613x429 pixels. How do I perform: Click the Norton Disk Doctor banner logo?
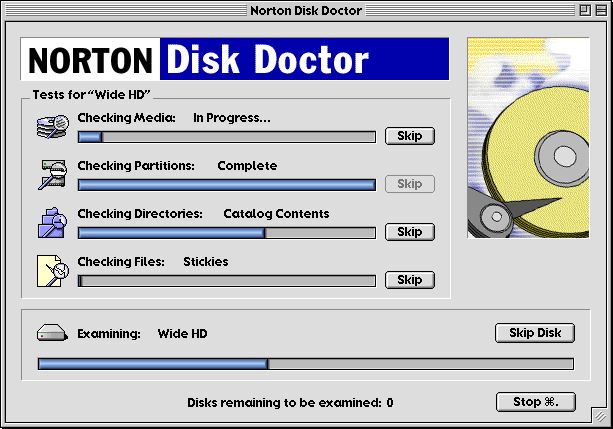coord(235,59)
